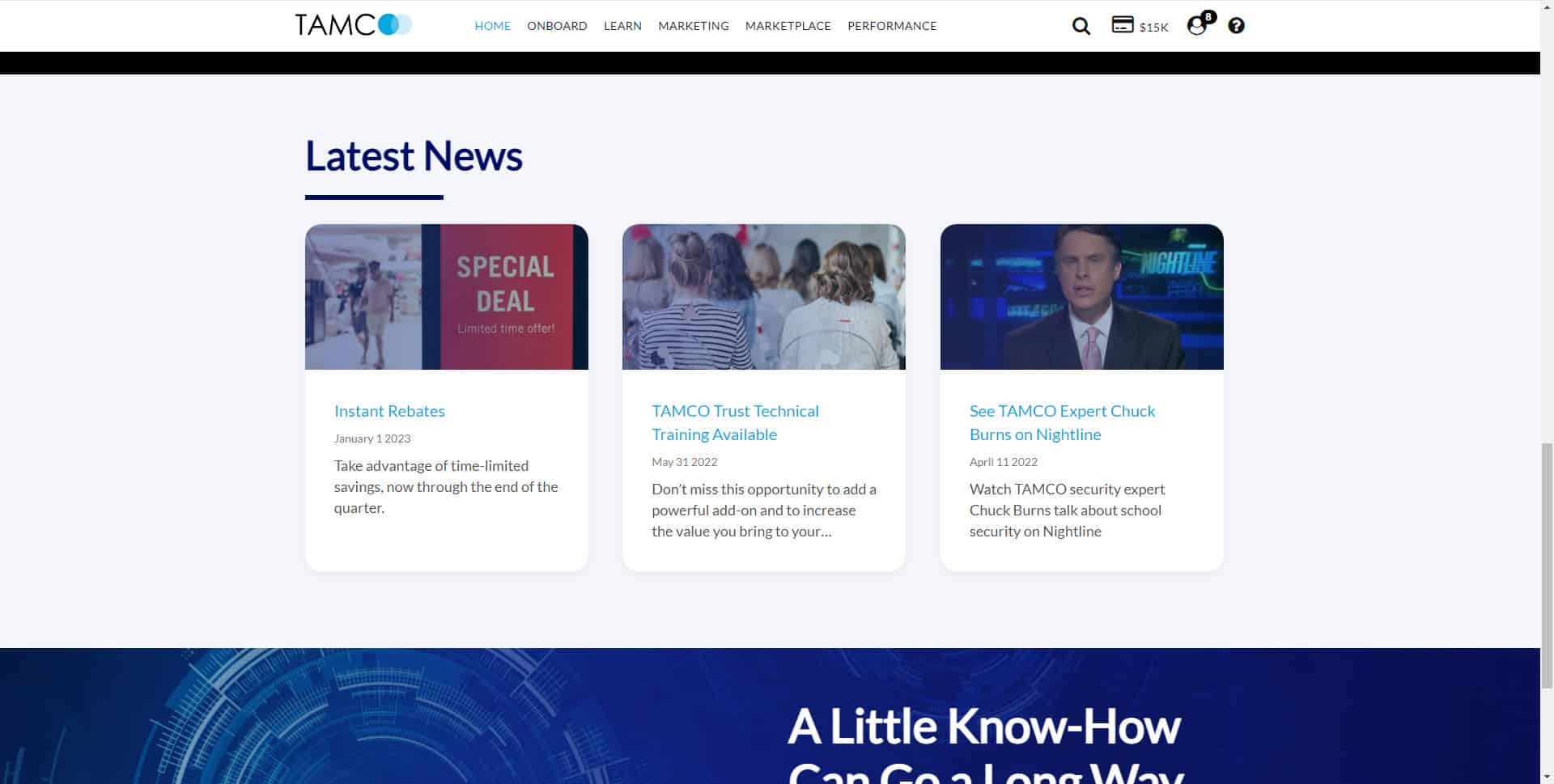Open the search magnifier icon
Viewport: 1554px width, 784px height.
point(1081,26)
